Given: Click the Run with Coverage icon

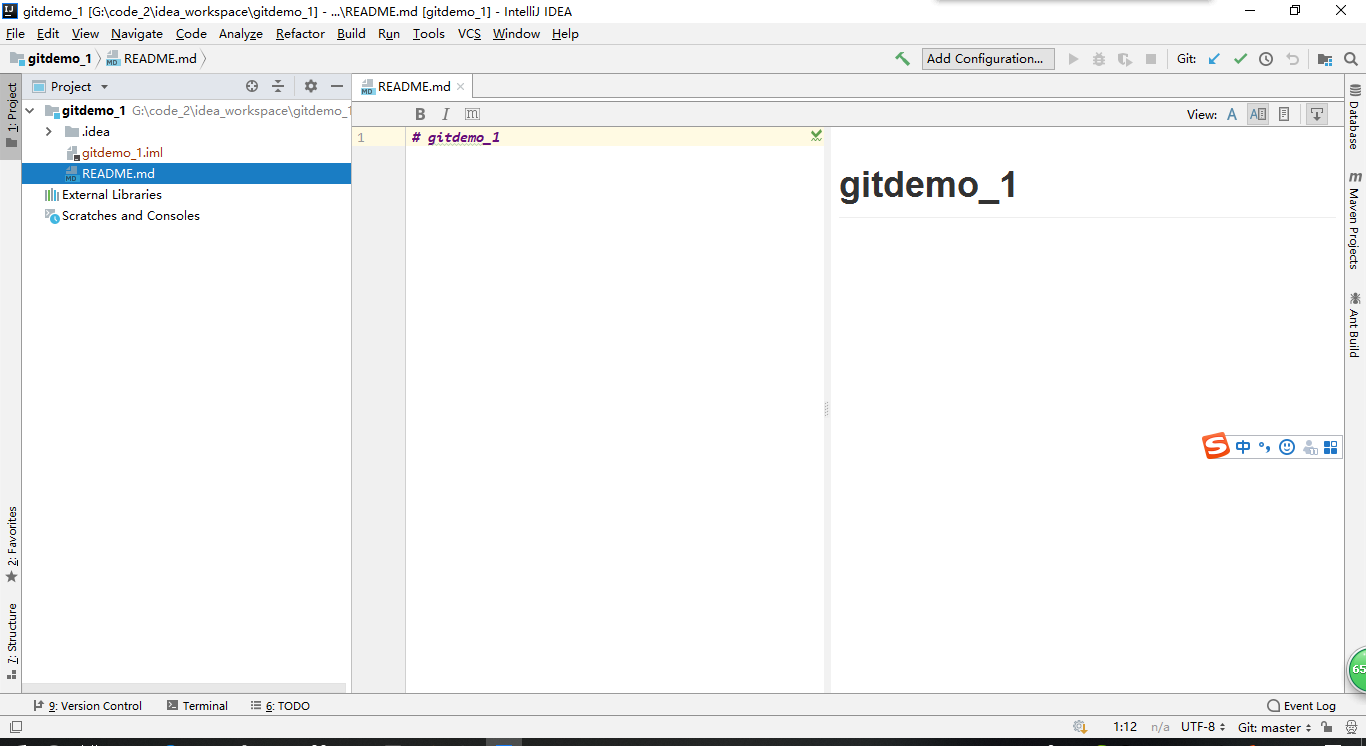Looking at the screenshot, I should tap(1125, 59).
